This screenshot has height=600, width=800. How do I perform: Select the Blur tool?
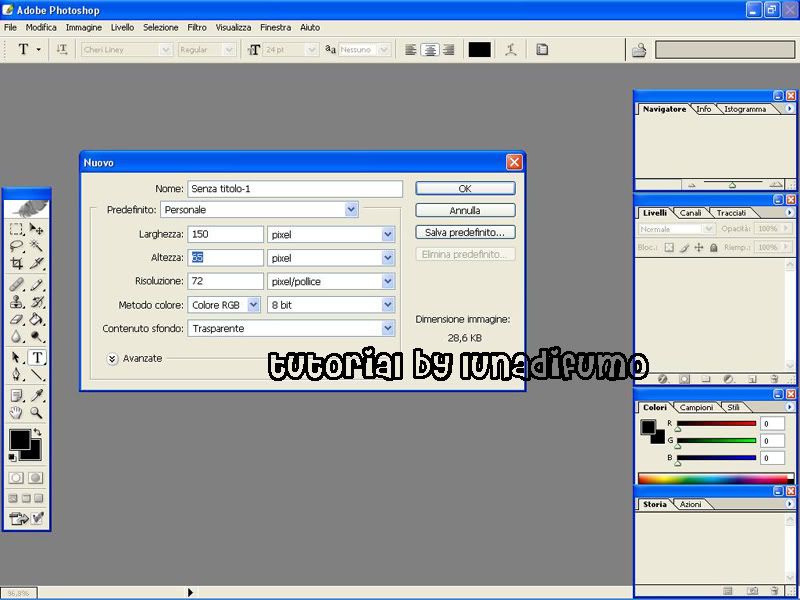(x=16, y=336)
